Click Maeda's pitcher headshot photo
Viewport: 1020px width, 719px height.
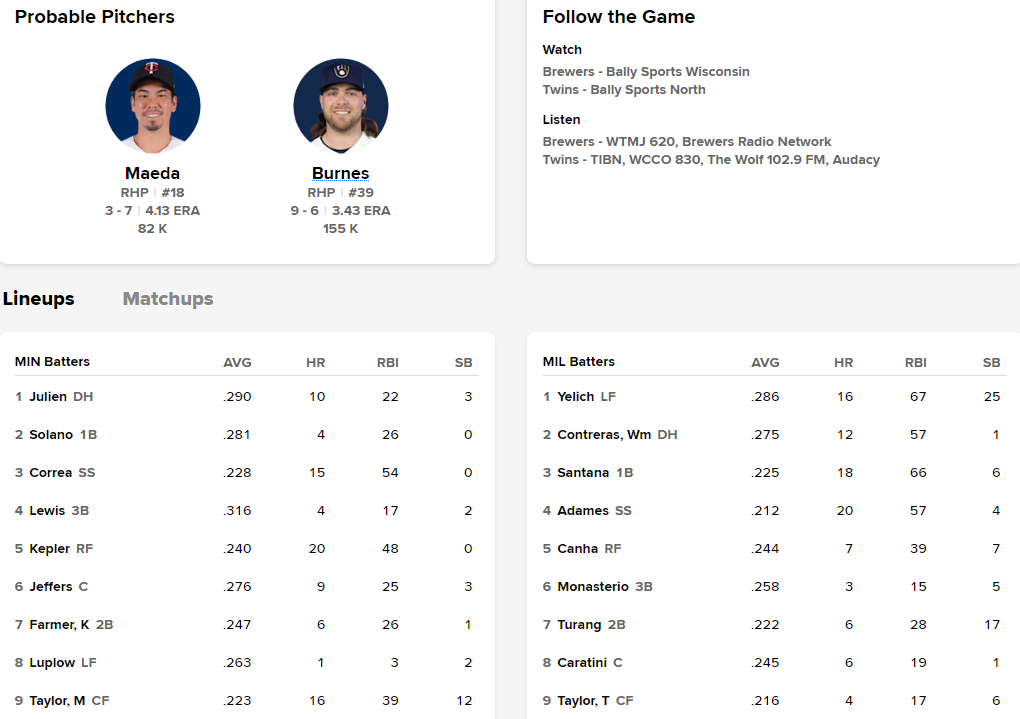(x=153, y=106)
